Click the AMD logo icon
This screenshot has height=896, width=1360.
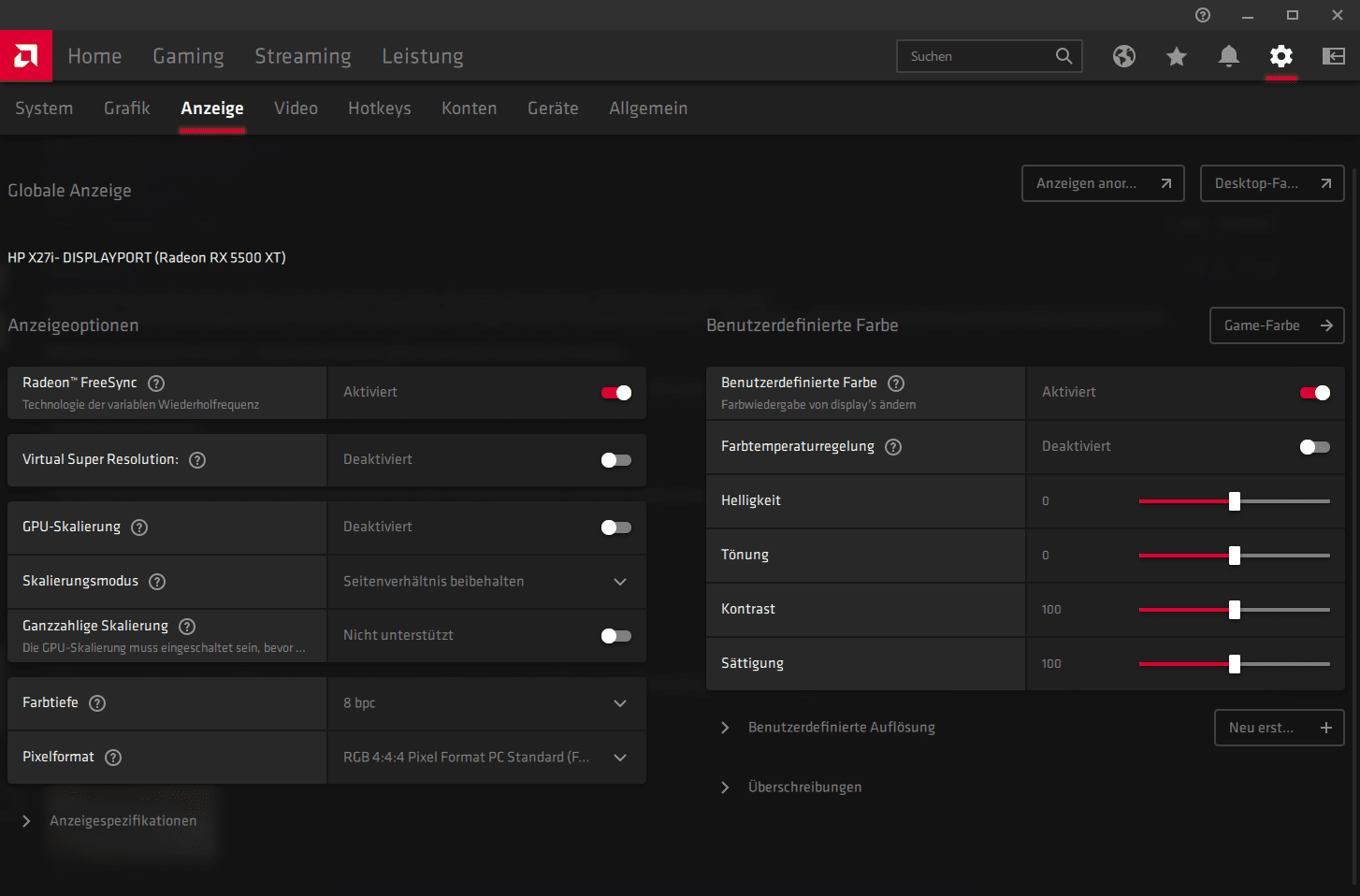26,56
